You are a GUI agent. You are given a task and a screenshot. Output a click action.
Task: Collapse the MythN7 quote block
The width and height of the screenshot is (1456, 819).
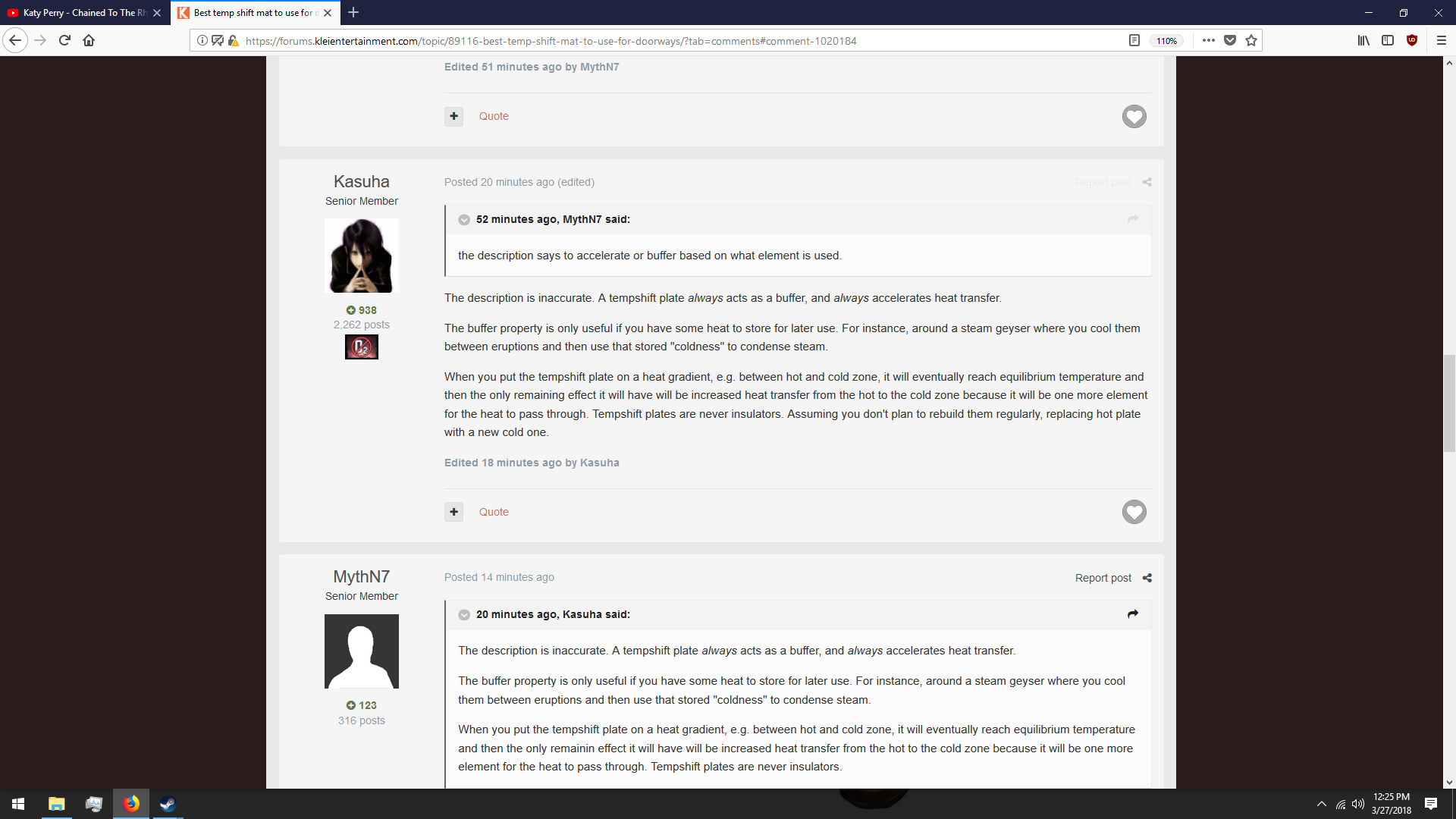(x=464, y=220)
